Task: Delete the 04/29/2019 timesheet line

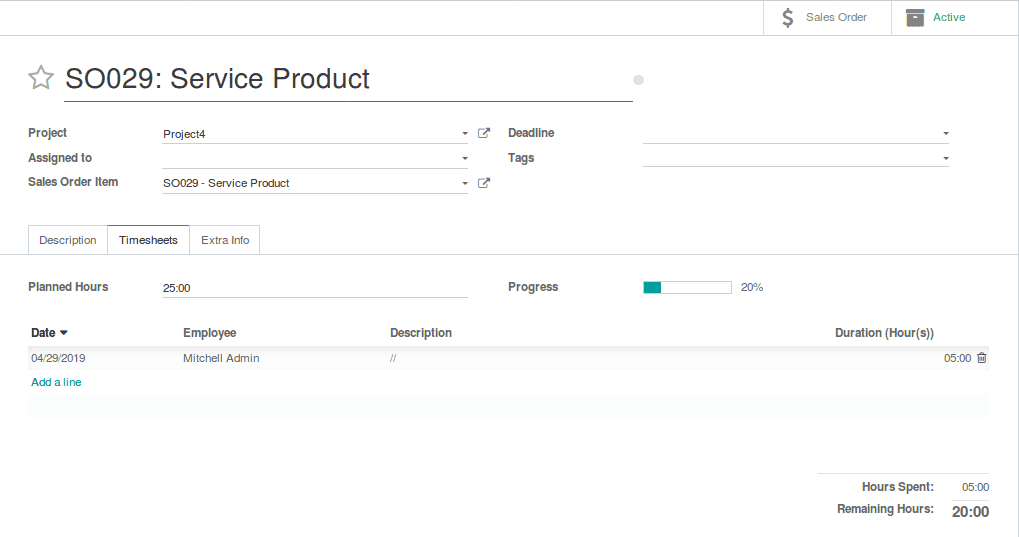Action: click(981, 358)
